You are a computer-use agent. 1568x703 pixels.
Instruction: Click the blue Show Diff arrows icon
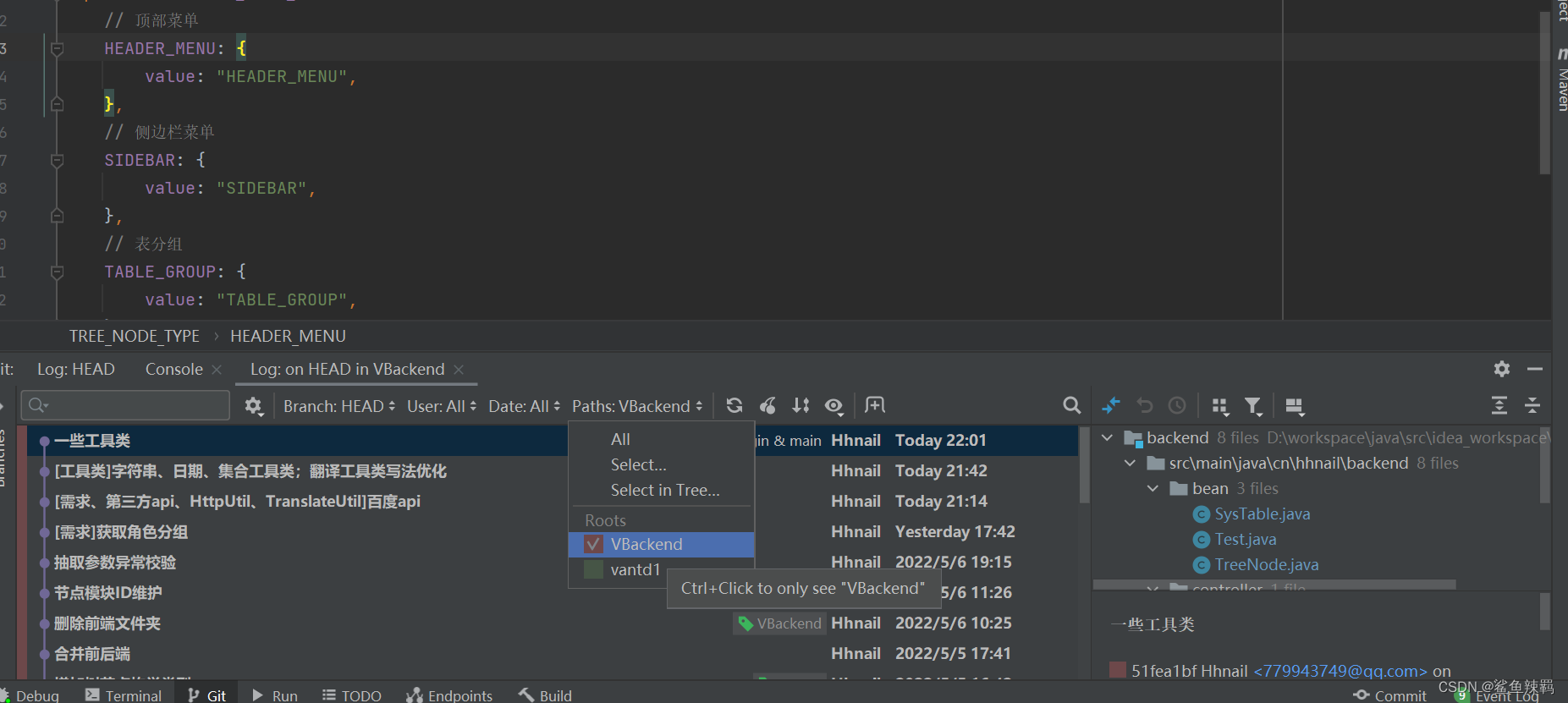coord(1111,405)
